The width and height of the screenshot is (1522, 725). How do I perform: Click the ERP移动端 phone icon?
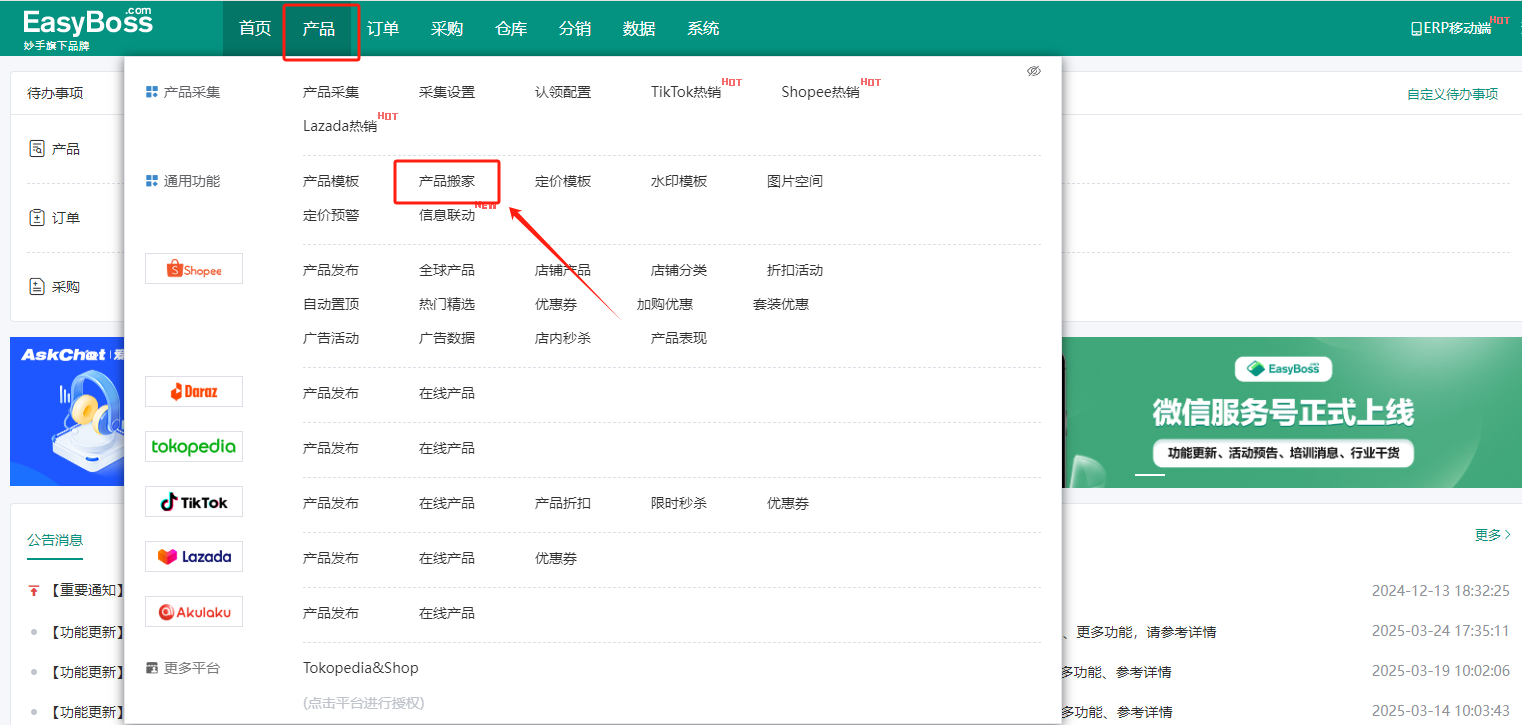[1415, 29]
